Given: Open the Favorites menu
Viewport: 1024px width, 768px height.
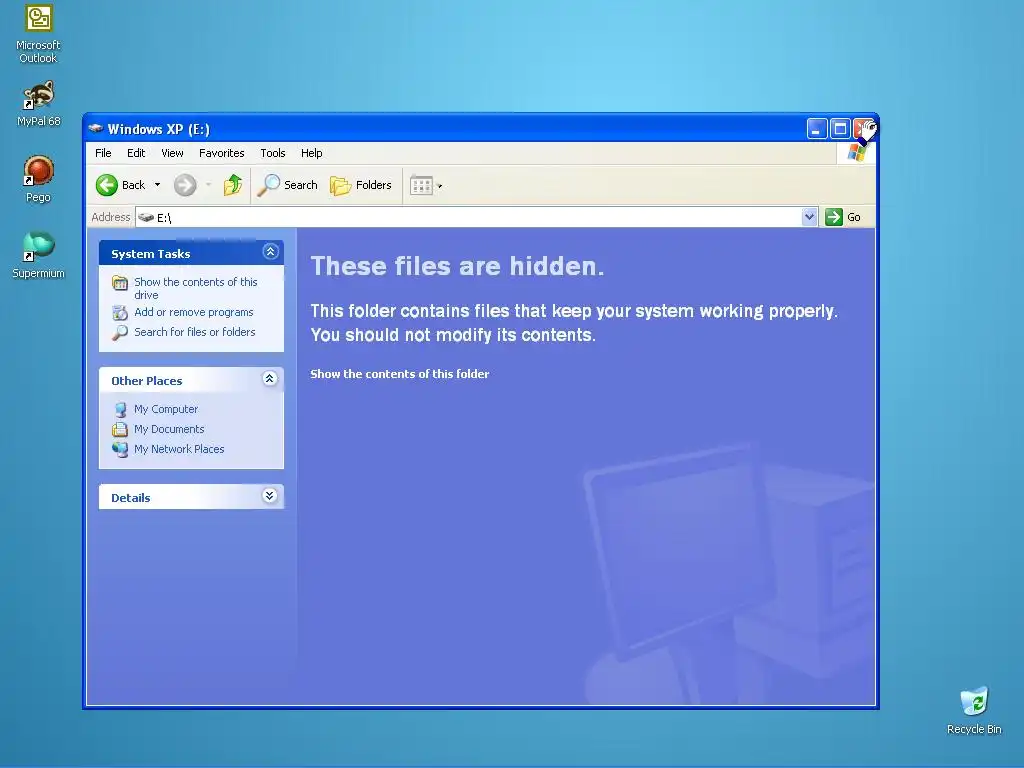Looking at the screenshot, I should [221, 153].
